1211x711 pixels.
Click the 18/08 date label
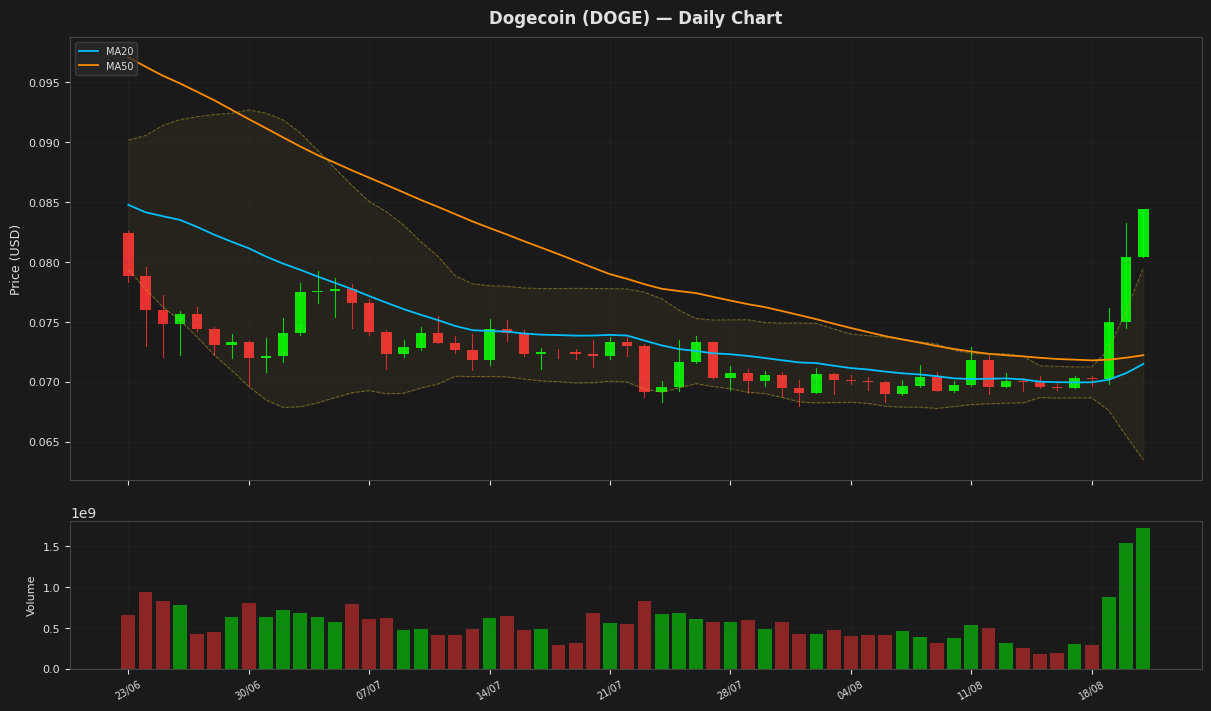point(1091,690)
